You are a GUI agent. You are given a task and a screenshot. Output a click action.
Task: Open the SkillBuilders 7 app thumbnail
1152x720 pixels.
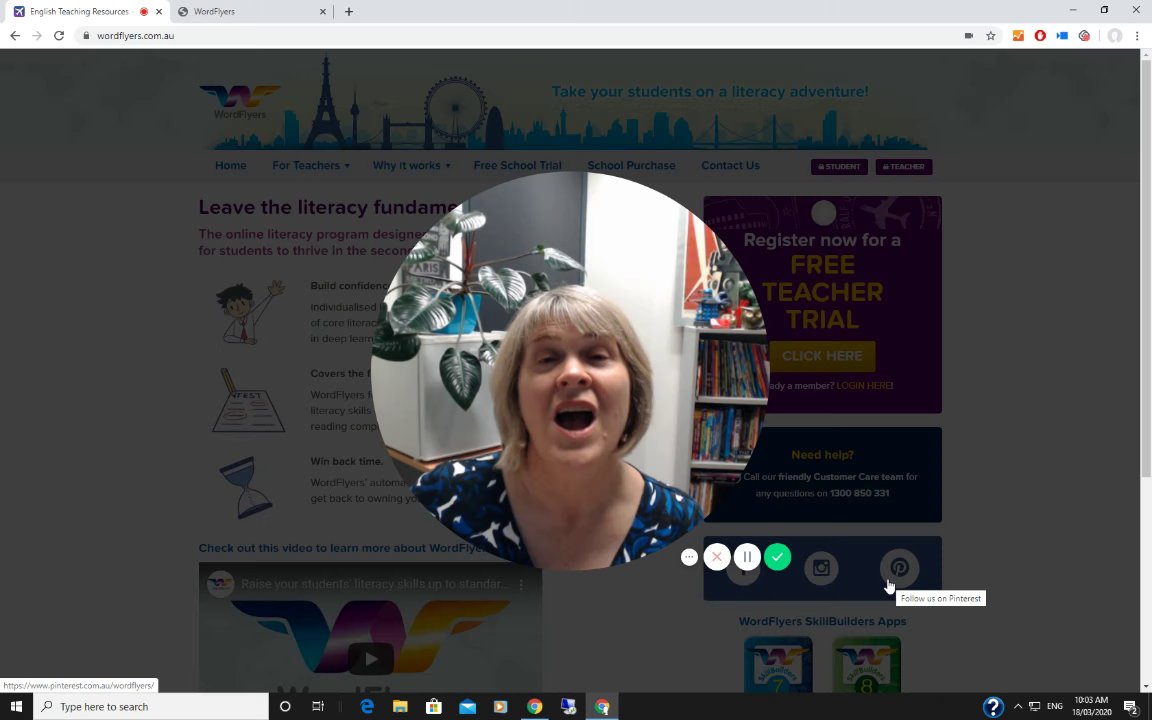pos(778,666)
